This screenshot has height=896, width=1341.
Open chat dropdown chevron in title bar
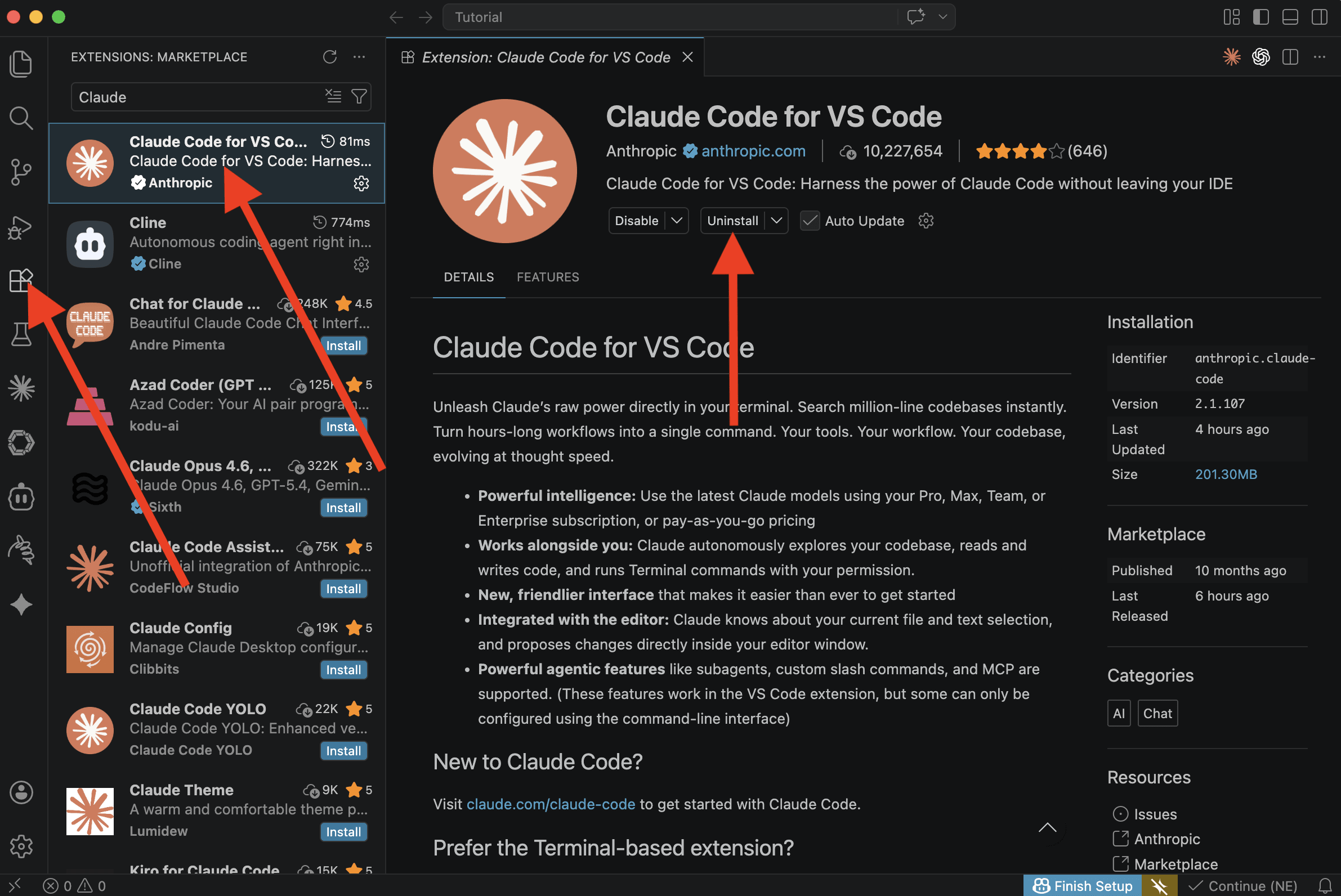click(x=942, y=16)
